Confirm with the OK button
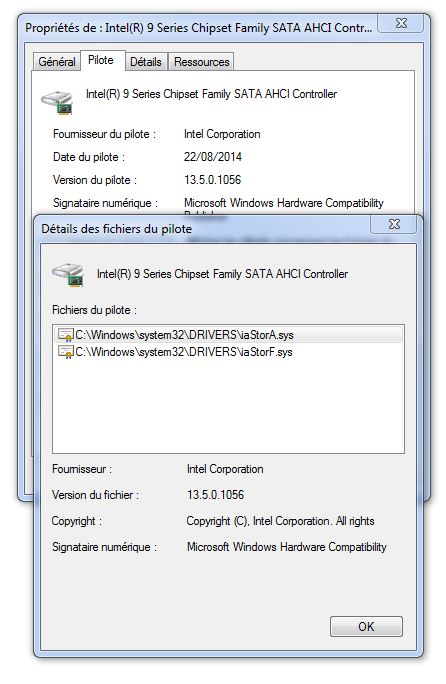Screen dimensions: 446x684 coord(366,627)
